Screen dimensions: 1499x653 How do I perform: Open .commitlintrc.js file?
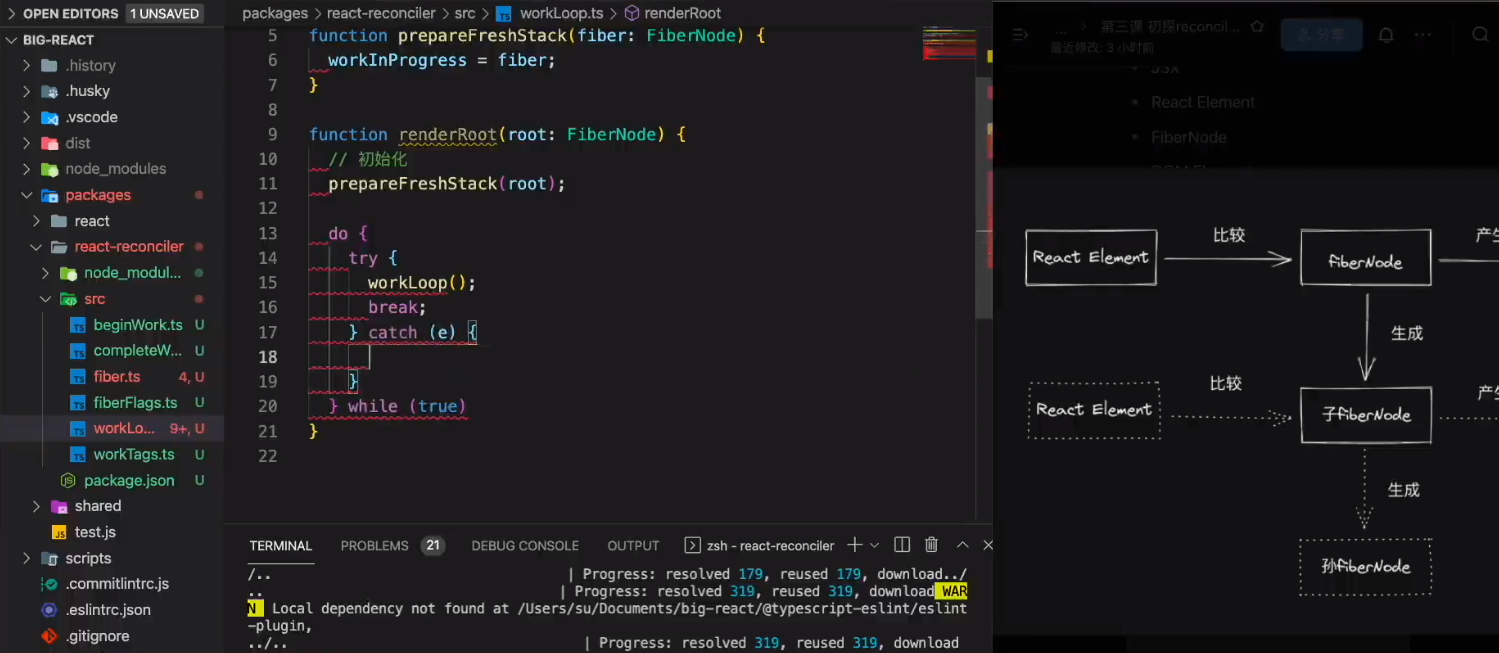117,584
